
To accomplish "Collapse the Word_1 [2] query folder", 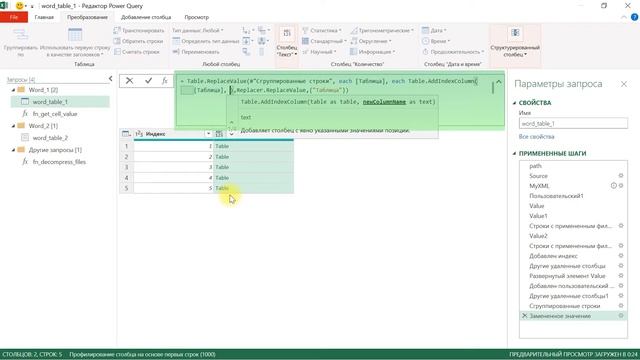I will [x=13, y=90].
